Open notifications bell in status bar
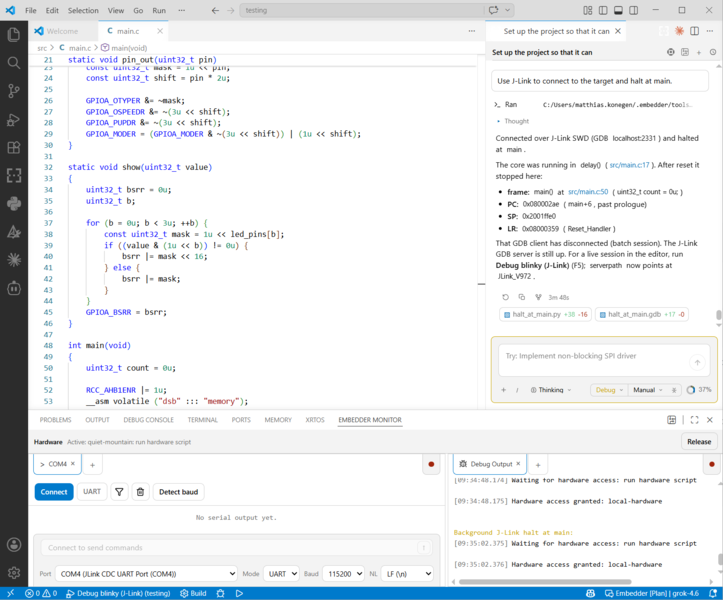 [x=713, y=594]
